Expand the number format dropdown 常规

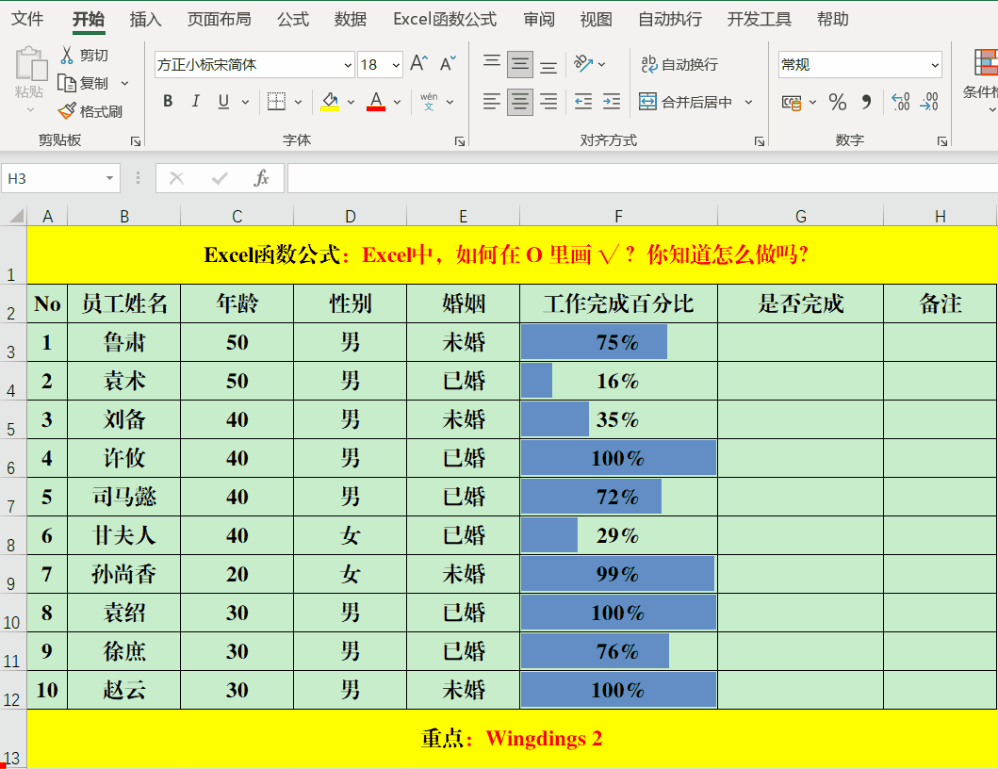[934, 65]
